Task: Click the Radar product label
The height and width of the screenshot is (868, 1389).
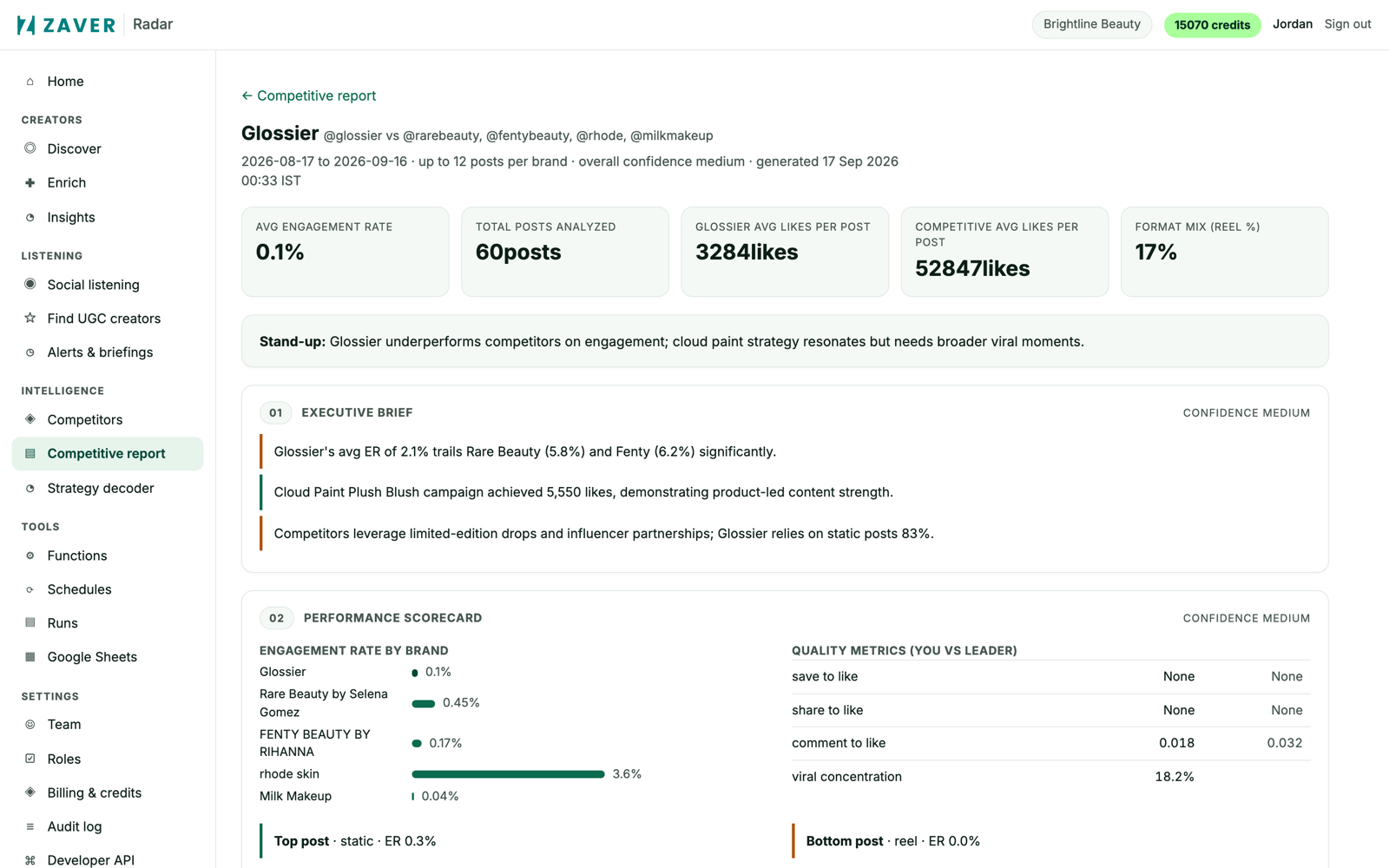Action: [x=153, y=24]
